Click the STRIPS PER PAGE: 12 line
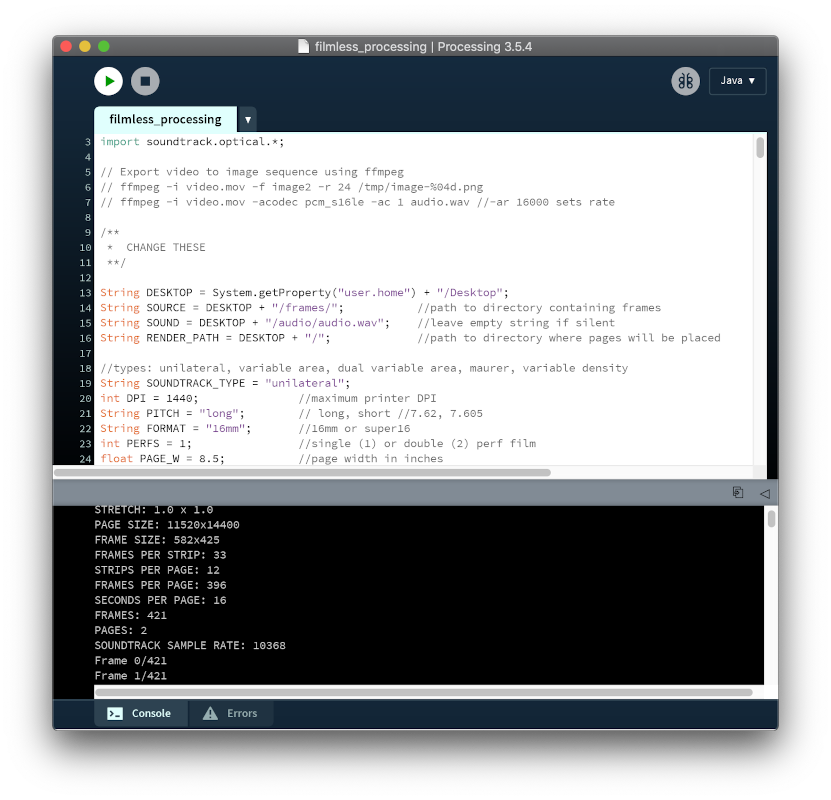 click(x=157, y=570)
